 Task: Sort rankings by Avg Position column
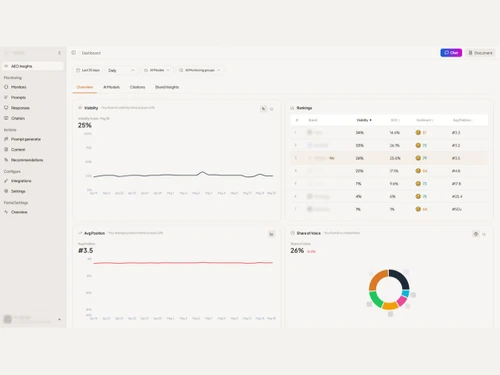pos(462,120)
